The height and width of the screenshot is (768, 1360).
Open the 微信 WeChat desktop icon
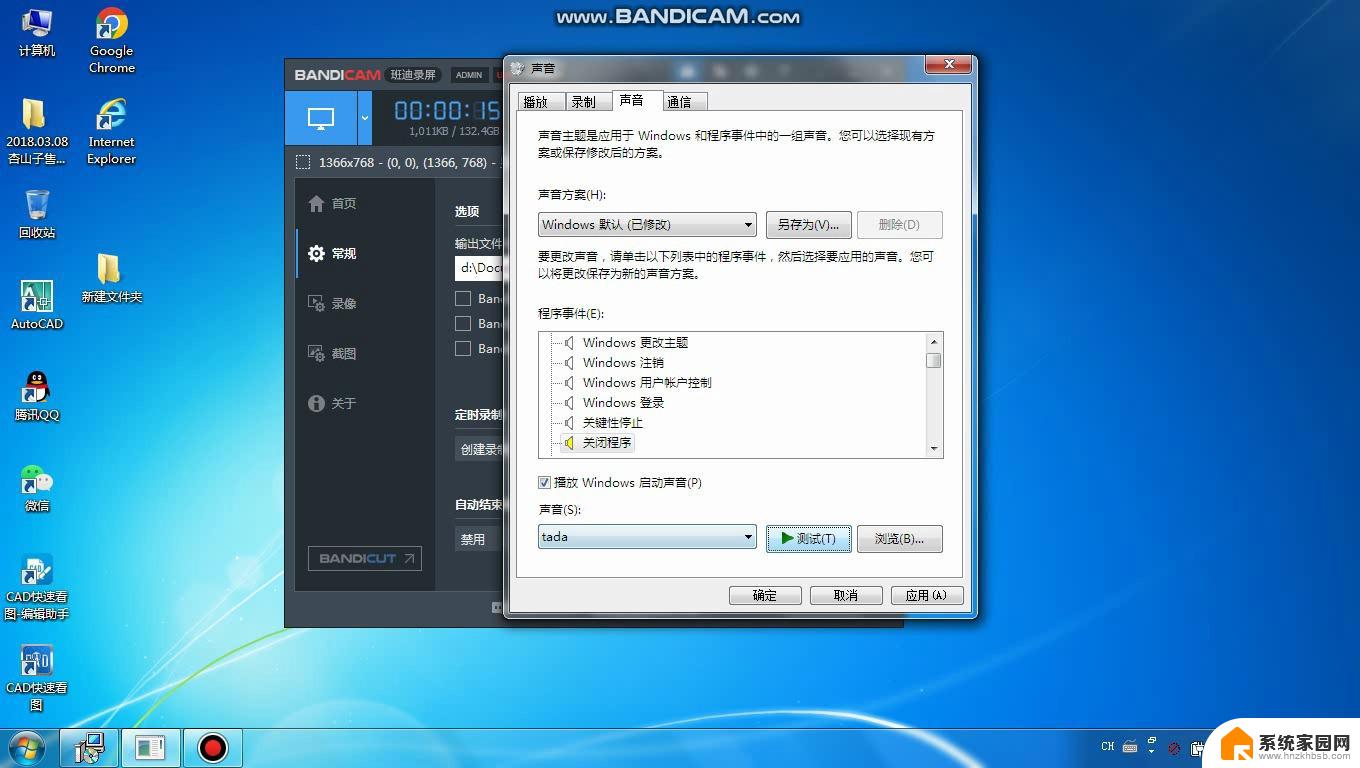point(37,488)
